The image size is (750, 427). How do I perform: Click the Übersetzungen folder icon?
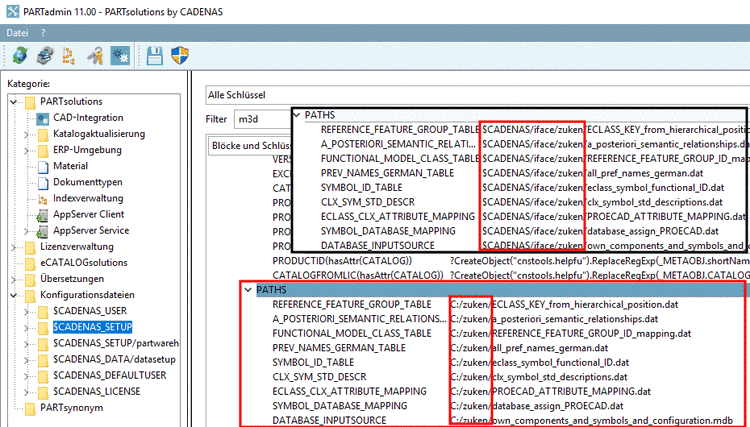click(x=31, y=280)
